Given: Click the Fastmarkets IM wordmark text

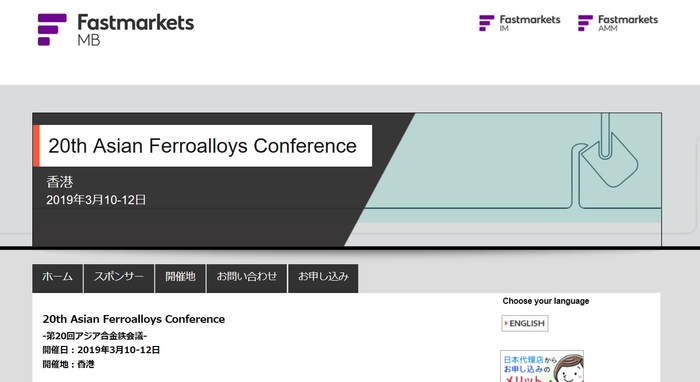Looking at the screenshot, I should (530, 23).
